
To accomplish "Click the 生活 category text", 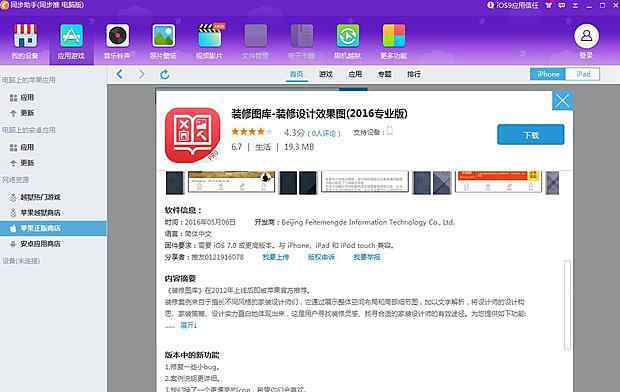I will click(263, 147).
